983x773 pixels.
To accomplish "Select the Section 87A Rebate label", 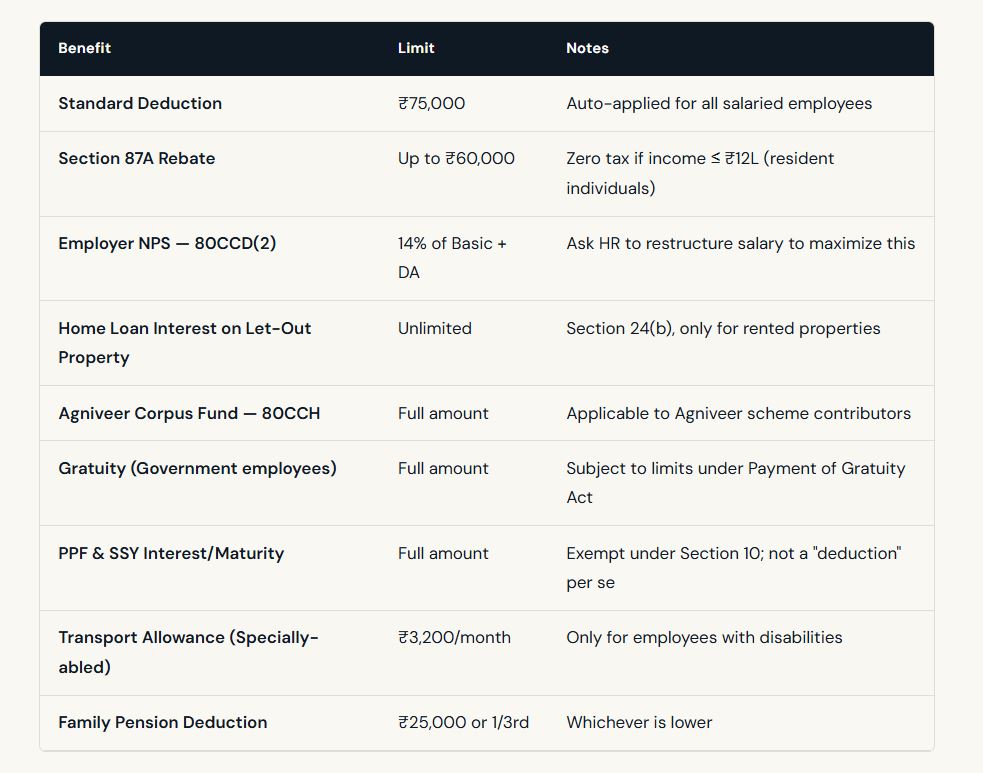I will (x=136, y=158).
